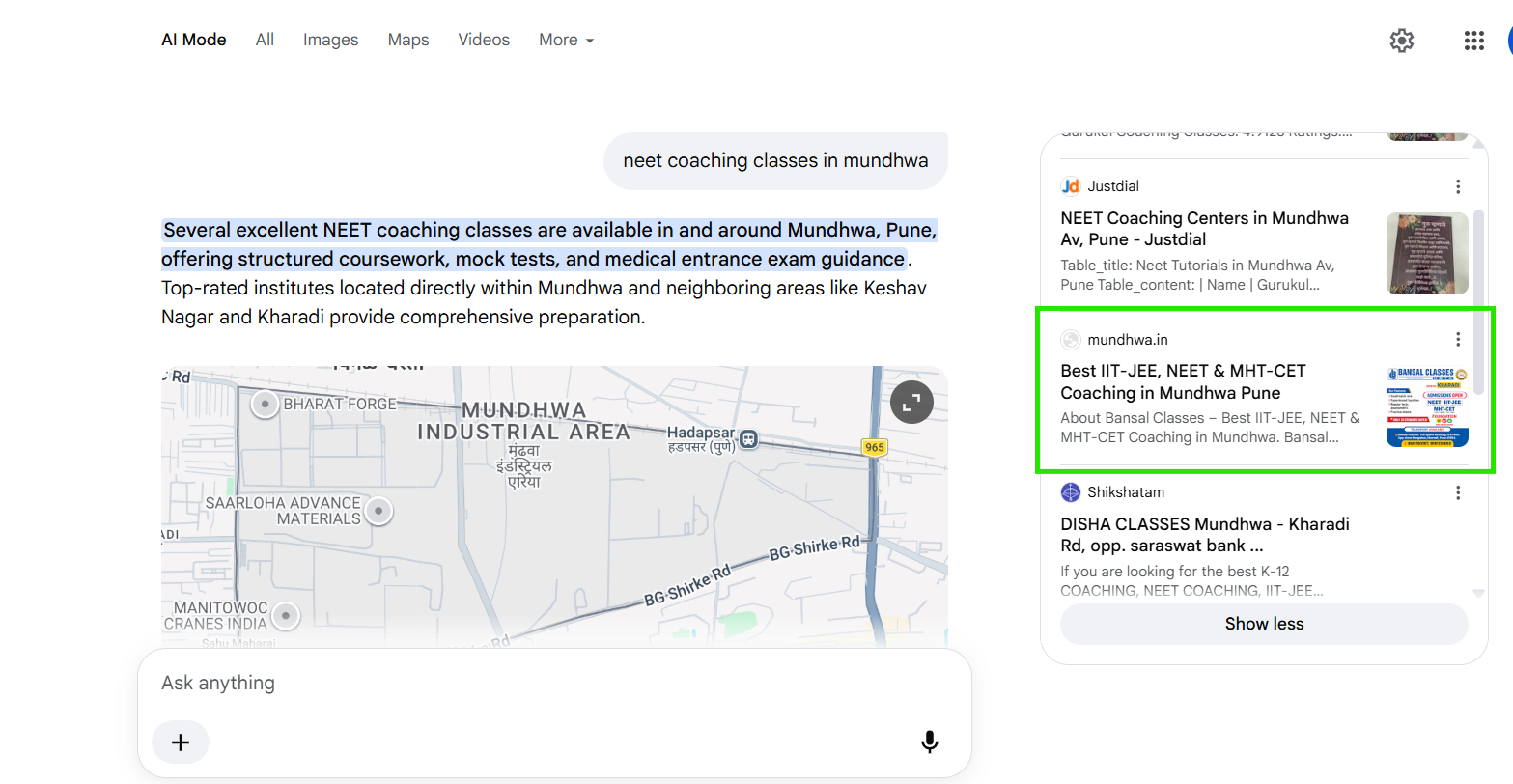Open the Google apps grid
The height and width of the screenshot is (784, 1513).
[x=1473, y=41]
